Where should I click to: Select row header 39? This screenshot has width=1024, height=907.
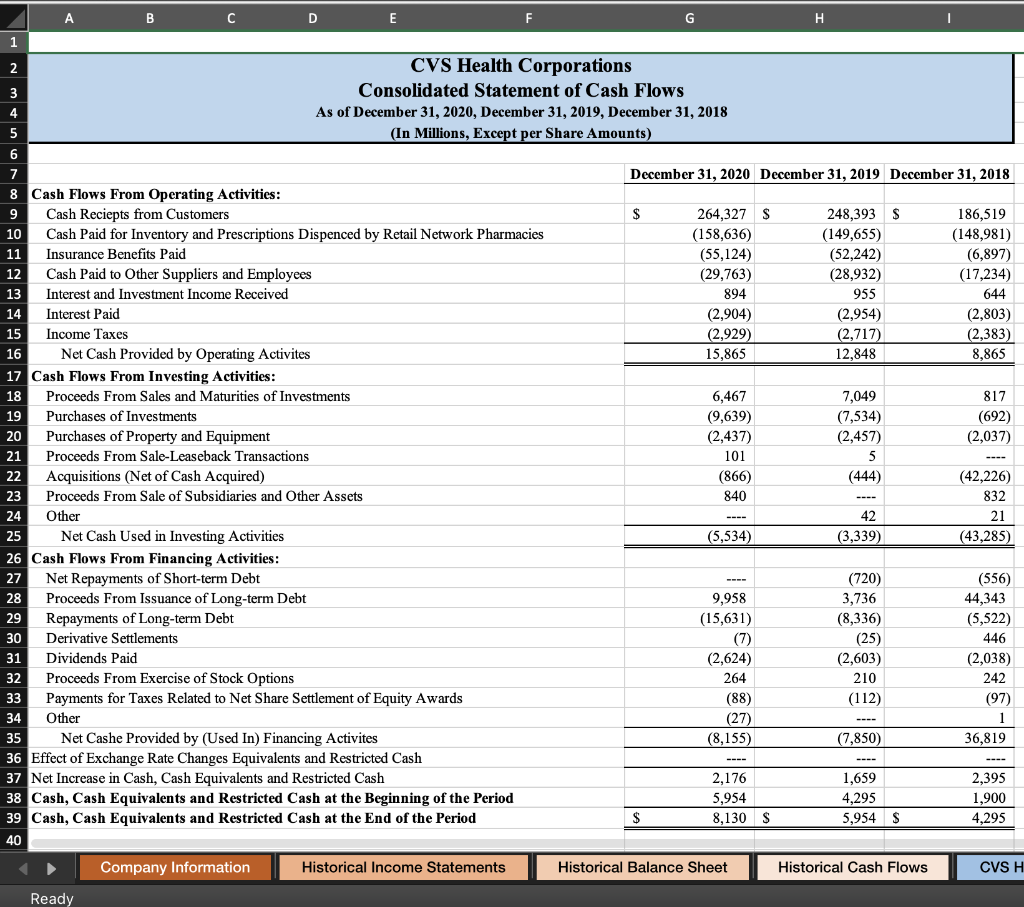point(15,818)
